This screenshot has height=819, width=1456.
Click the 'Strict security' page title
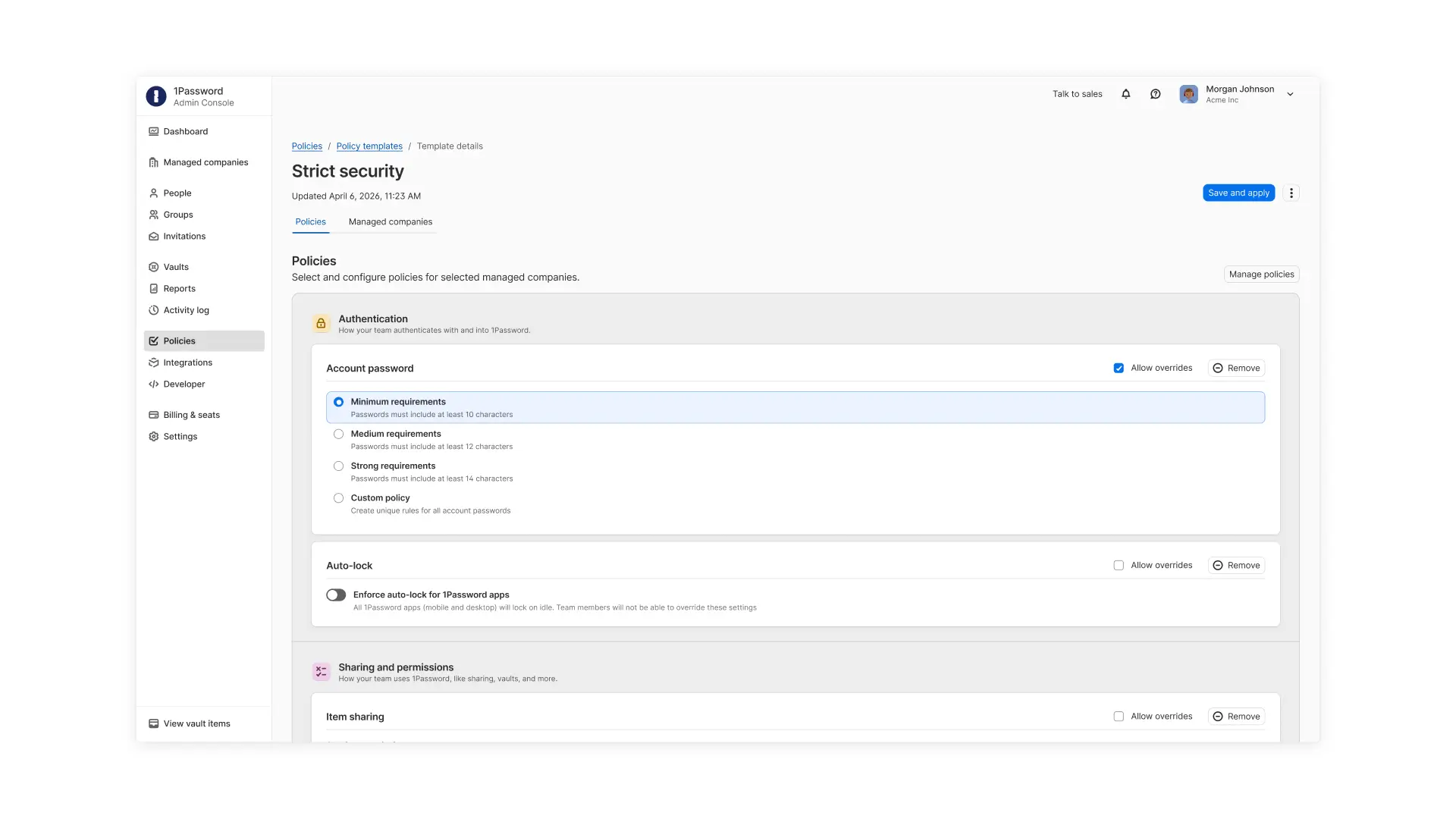[x=348, y=171]
